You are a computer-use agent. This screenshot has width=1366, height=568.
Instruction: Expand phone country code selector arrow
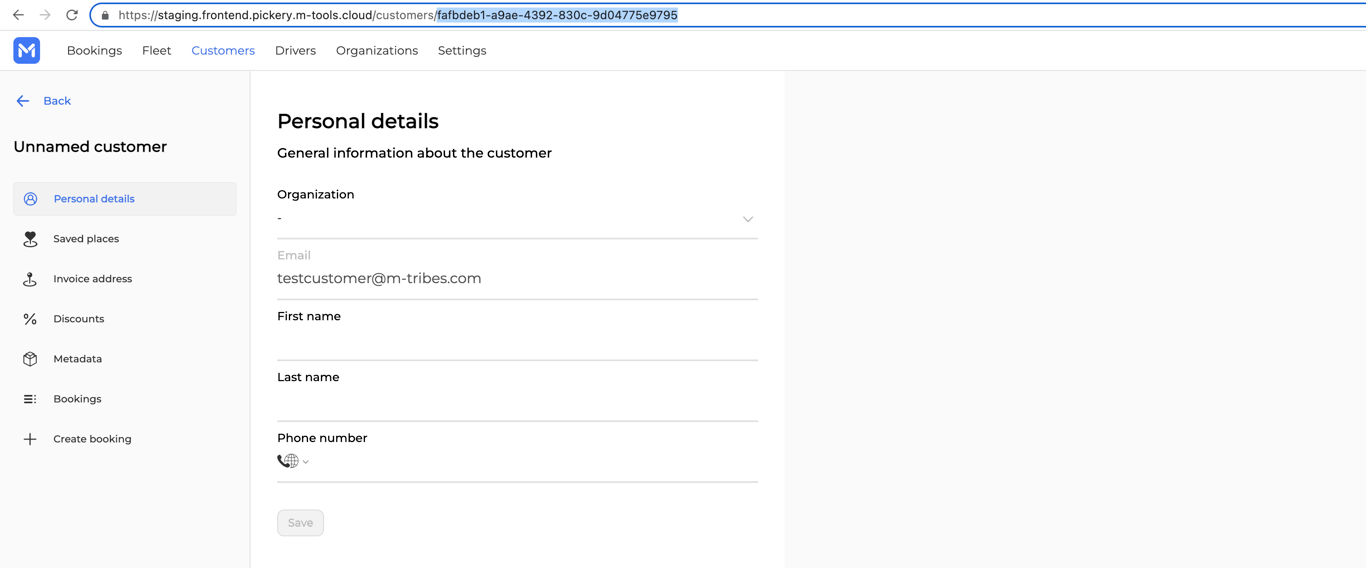(306, 462)
